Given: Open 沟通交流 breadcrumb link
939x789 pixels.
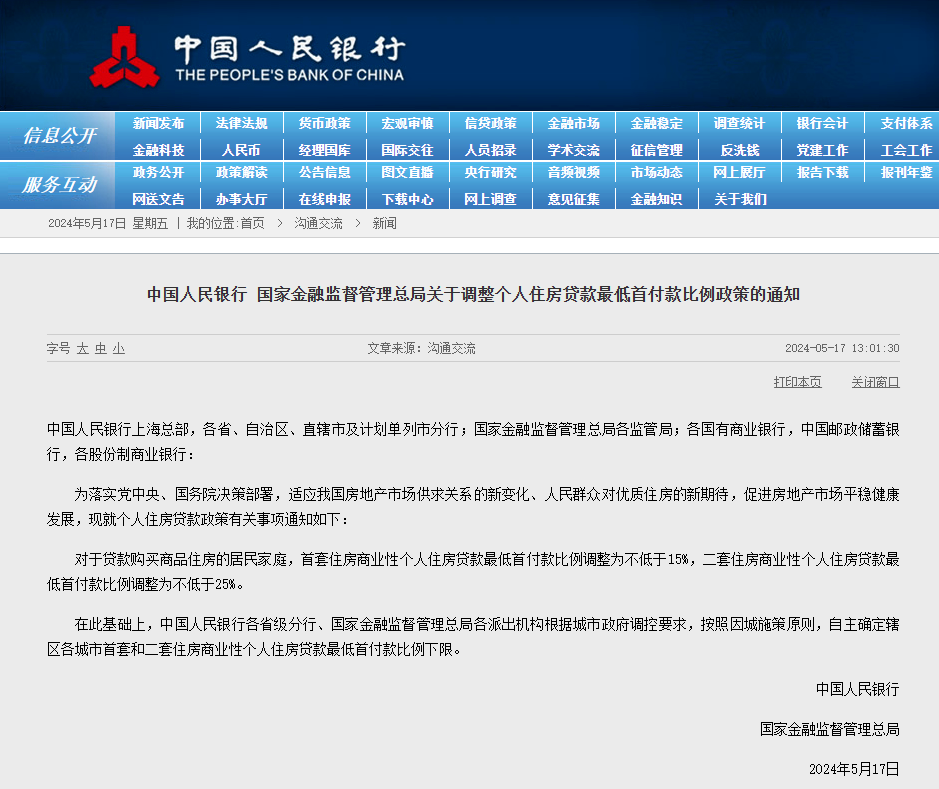Looking at the screenshot, I should point(318,223).
